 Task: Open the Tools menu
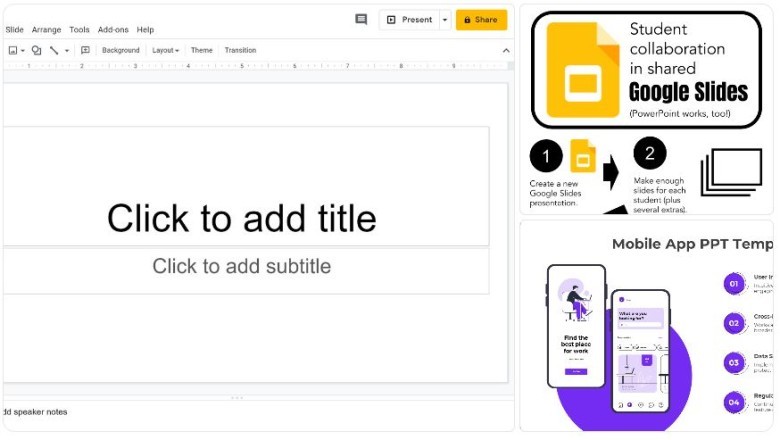tap(79, 30)
